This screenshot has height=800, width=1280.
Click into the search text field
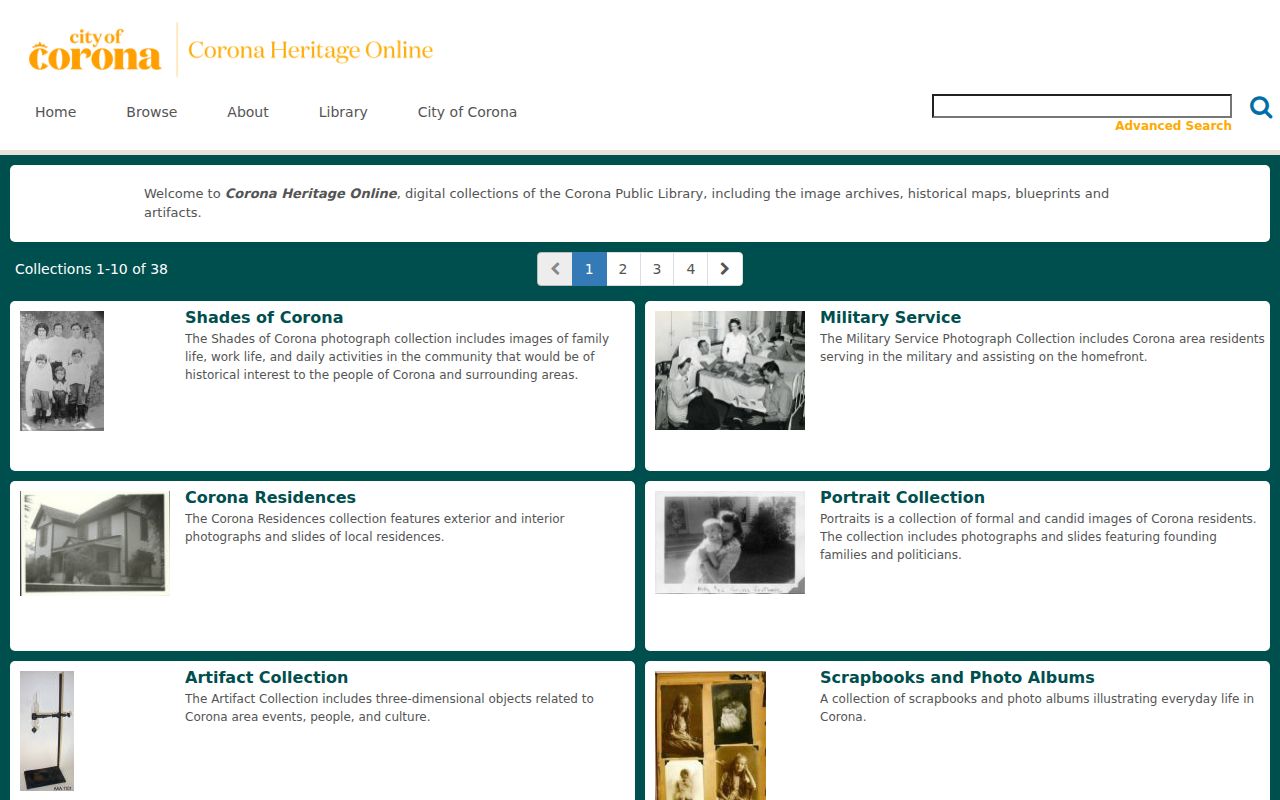[1082, 106]
